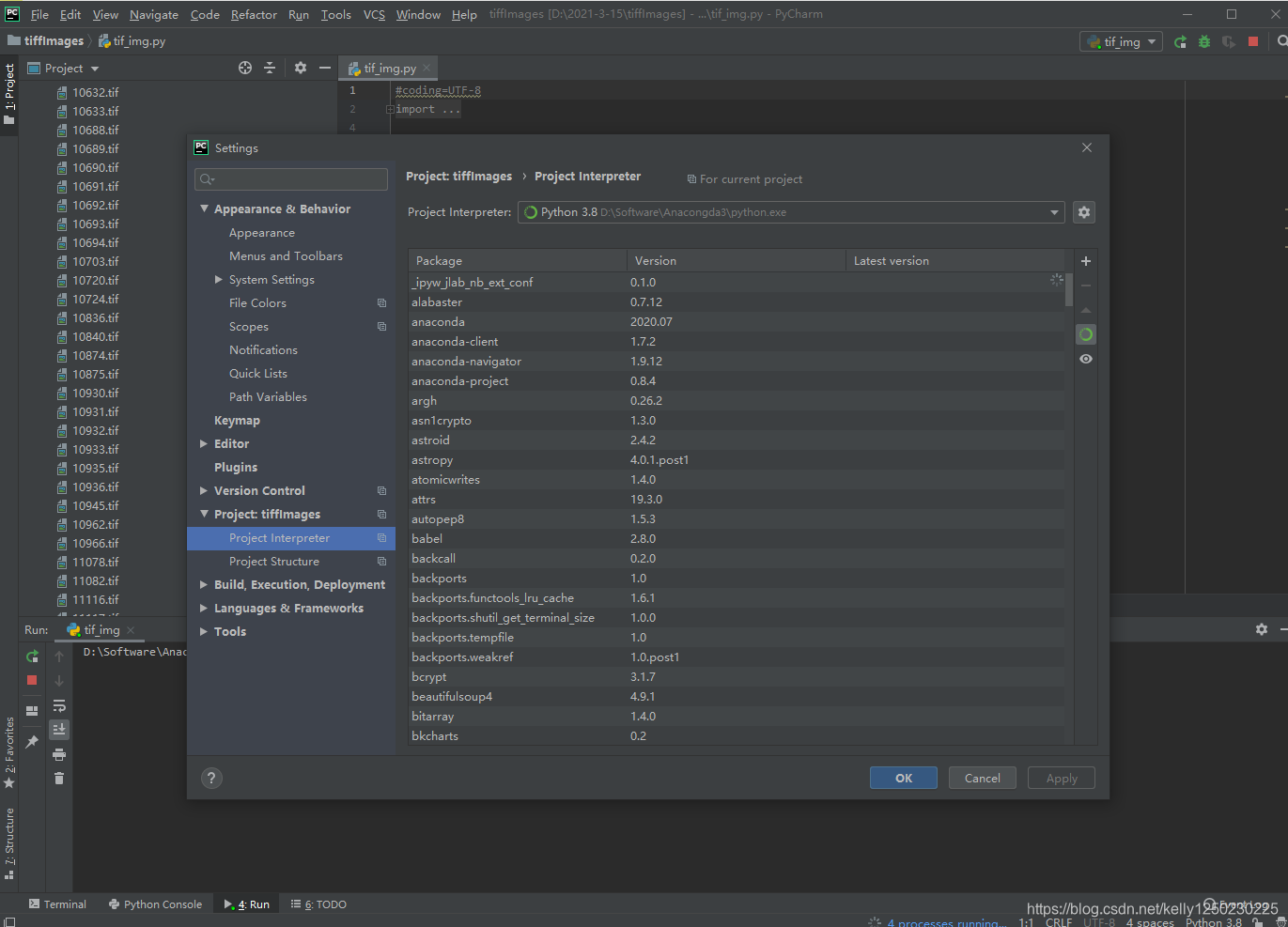This screenshot has height=927, width=1288.
Task: Install a new package with the plus icon
Action: pyautogui.click(x=1086, y=261)
